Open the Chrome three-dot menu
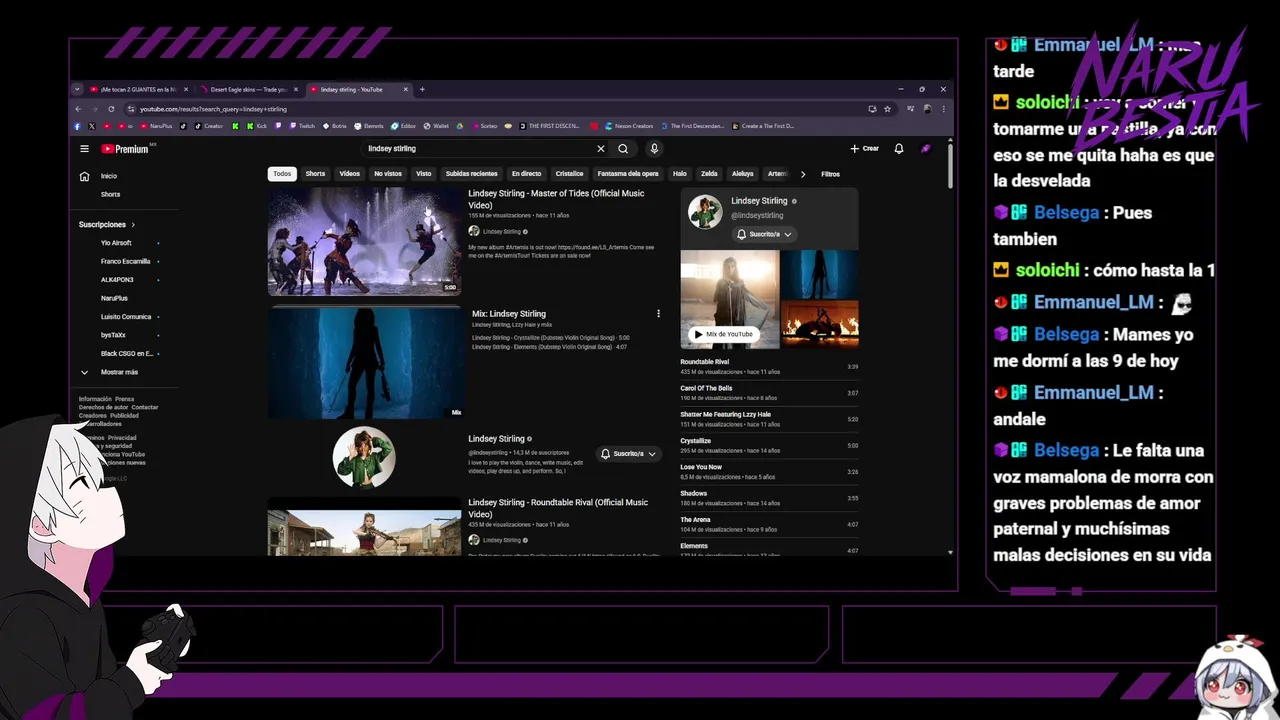Screen dimensions: 1280x720 943,109
